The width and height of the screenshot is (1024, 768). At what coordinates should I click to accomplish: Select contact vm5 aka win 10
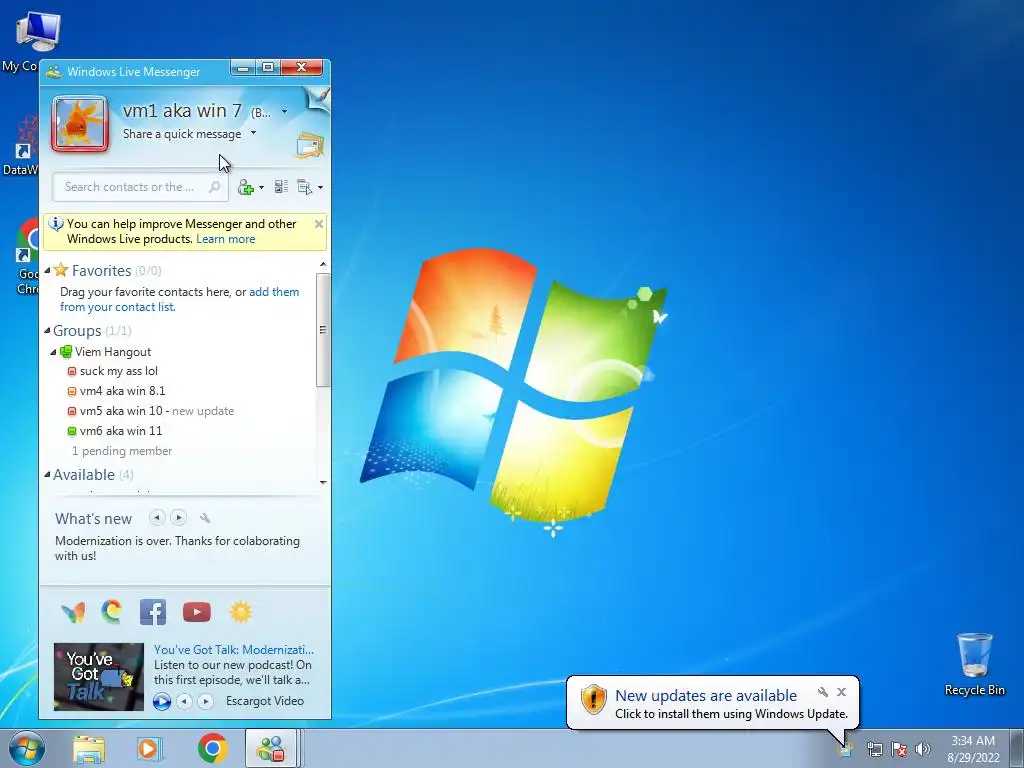[x=121, y=411]
